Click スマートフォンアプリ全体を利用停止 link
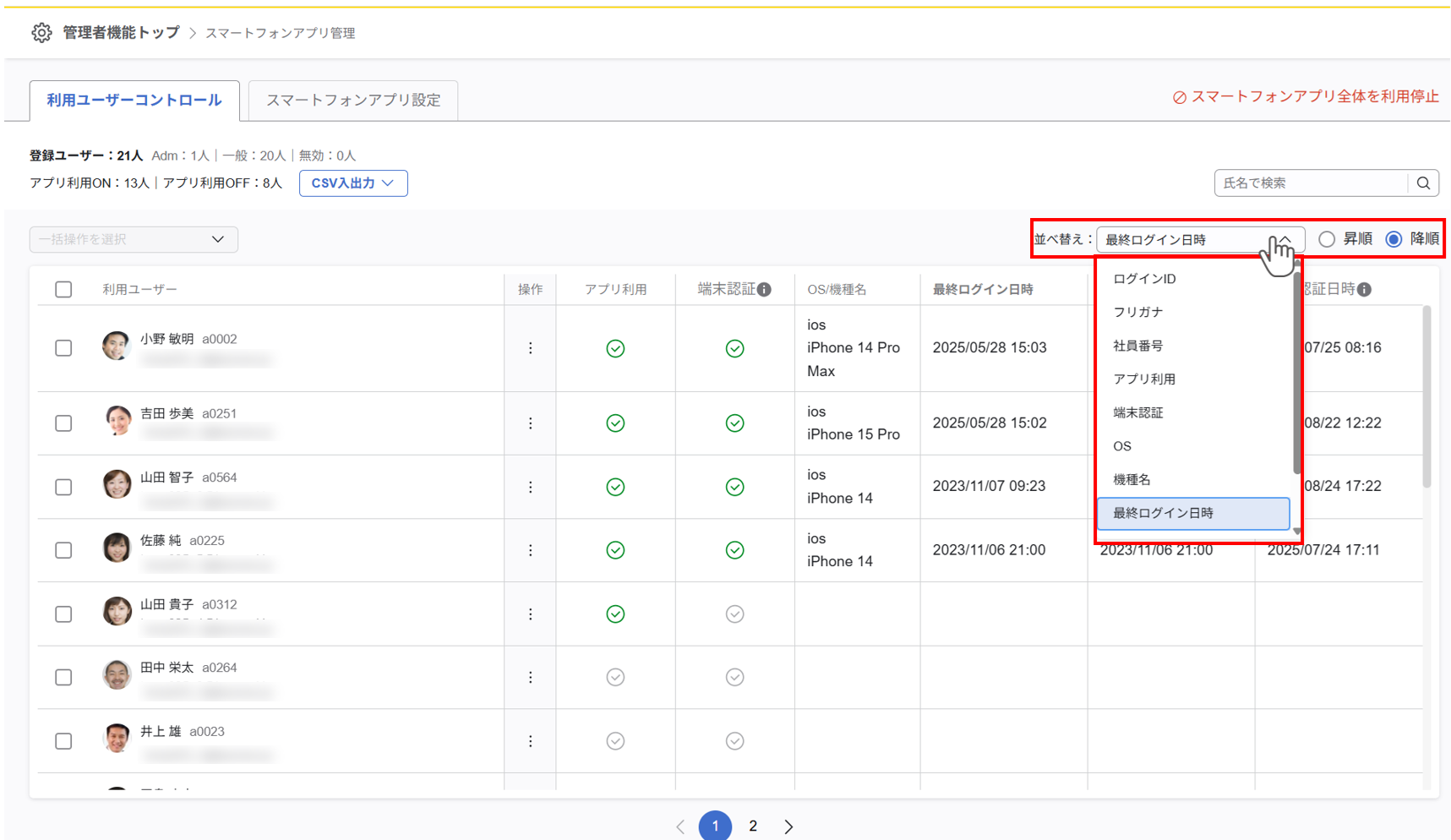1451x840 pixels. (1306, 97)
